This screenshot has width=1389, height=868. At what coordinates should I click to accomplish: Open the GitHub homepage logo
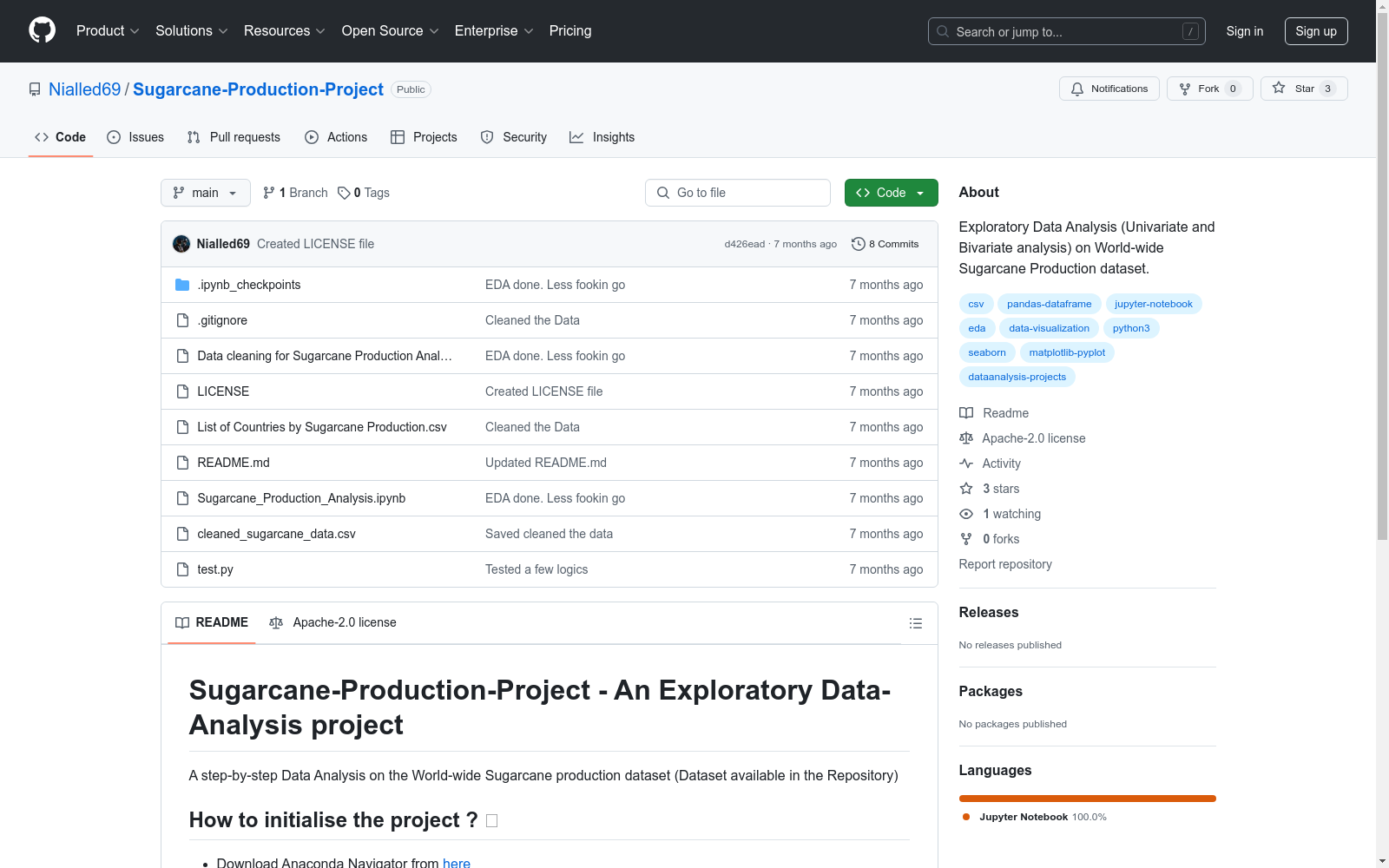[x=42, y=30]
